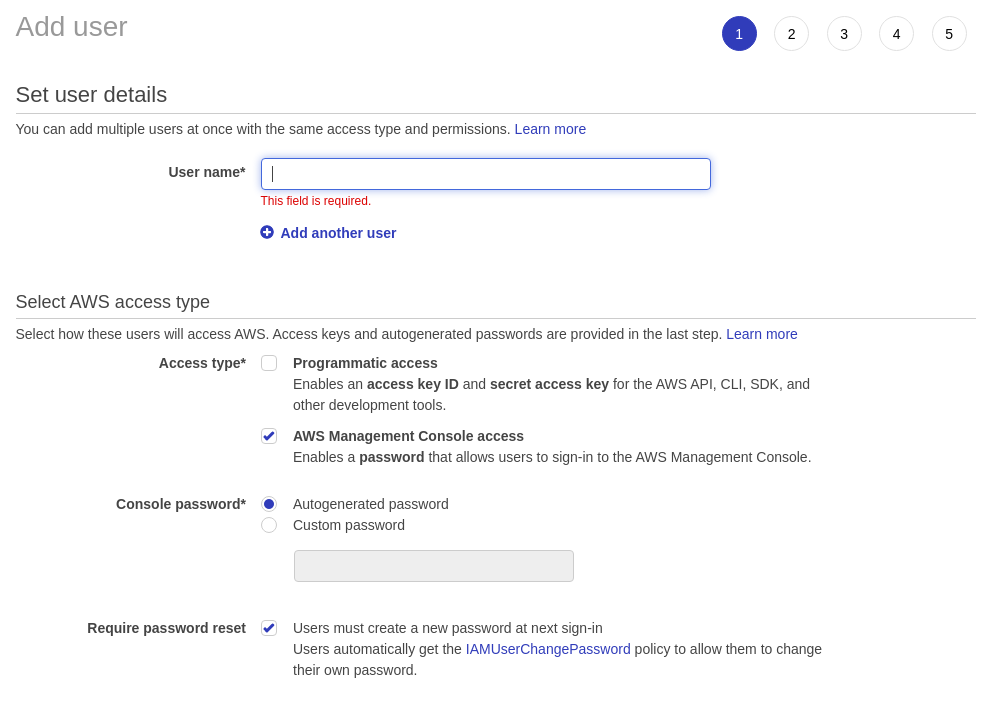Jump to wizard step 2
This screenshot has width=993, height=701.
point(791,34)
